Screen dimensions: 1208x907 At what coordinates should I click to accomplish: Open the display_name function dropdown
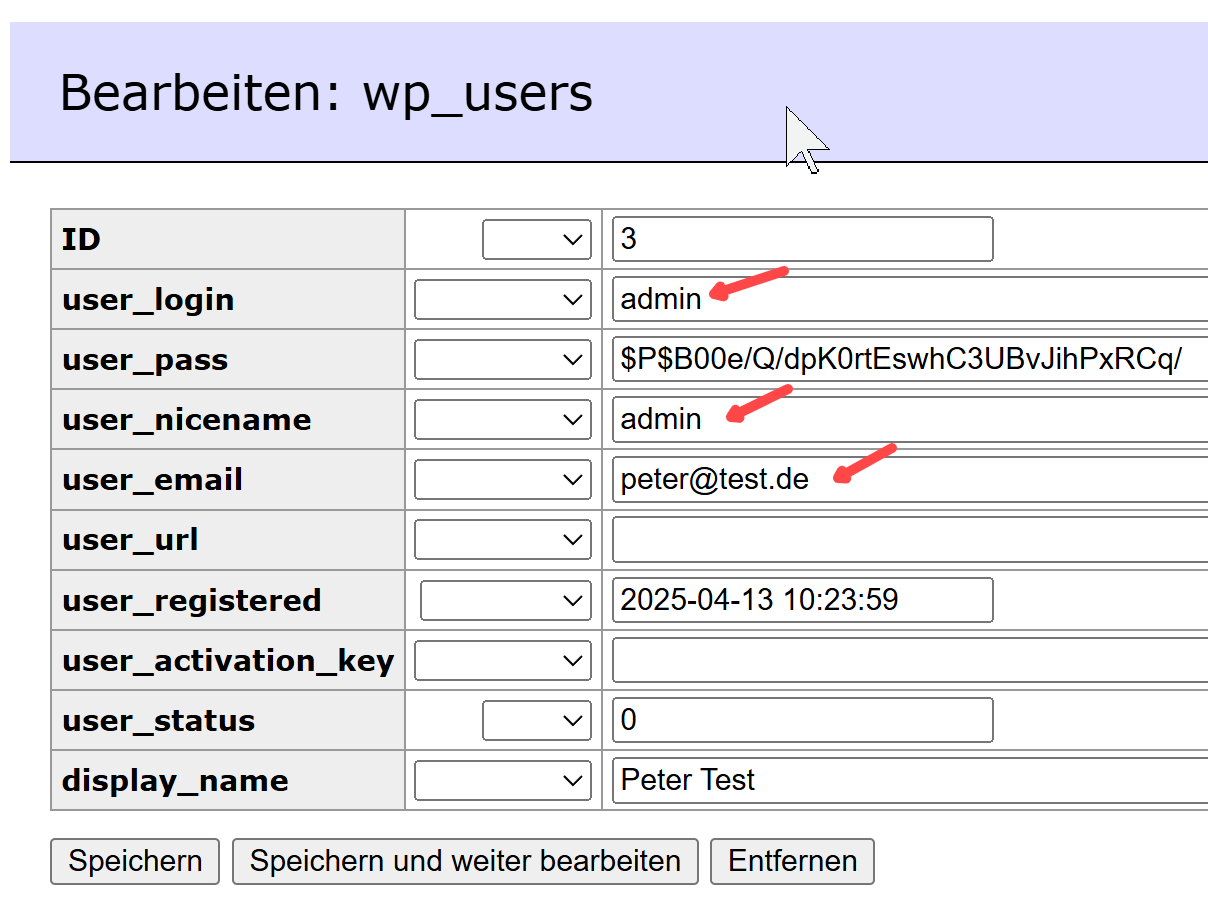point(502,780)
